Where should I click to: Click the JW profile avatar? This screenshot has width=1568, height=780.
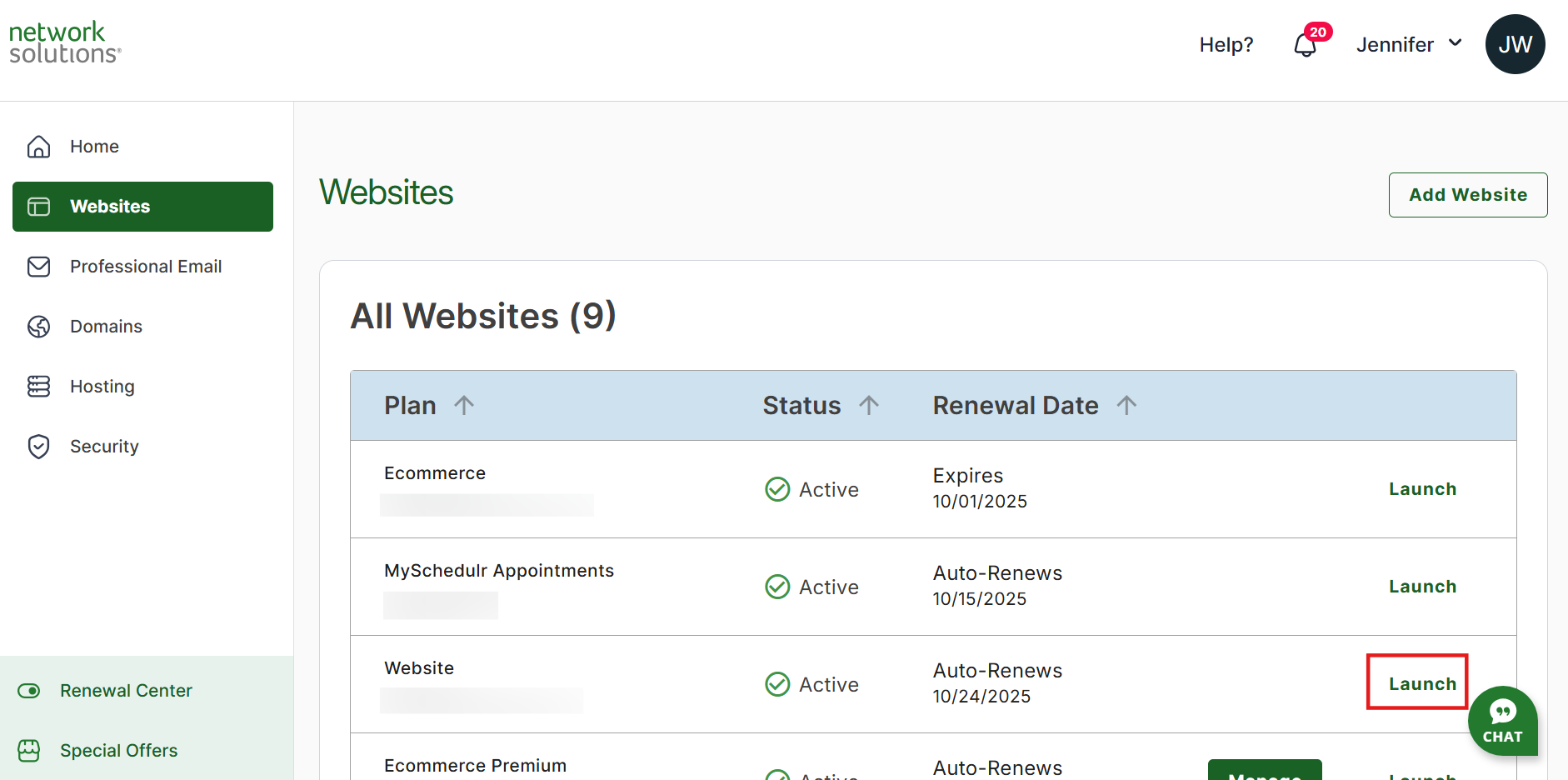(1515, 44)
